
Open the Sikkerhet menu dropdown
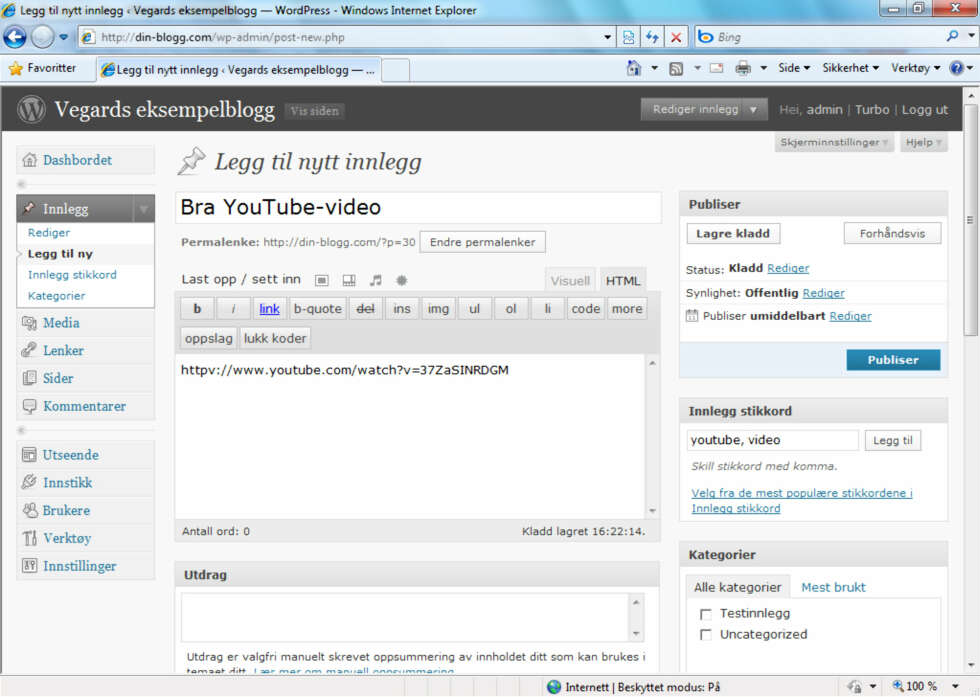click(x=851, y=68)
